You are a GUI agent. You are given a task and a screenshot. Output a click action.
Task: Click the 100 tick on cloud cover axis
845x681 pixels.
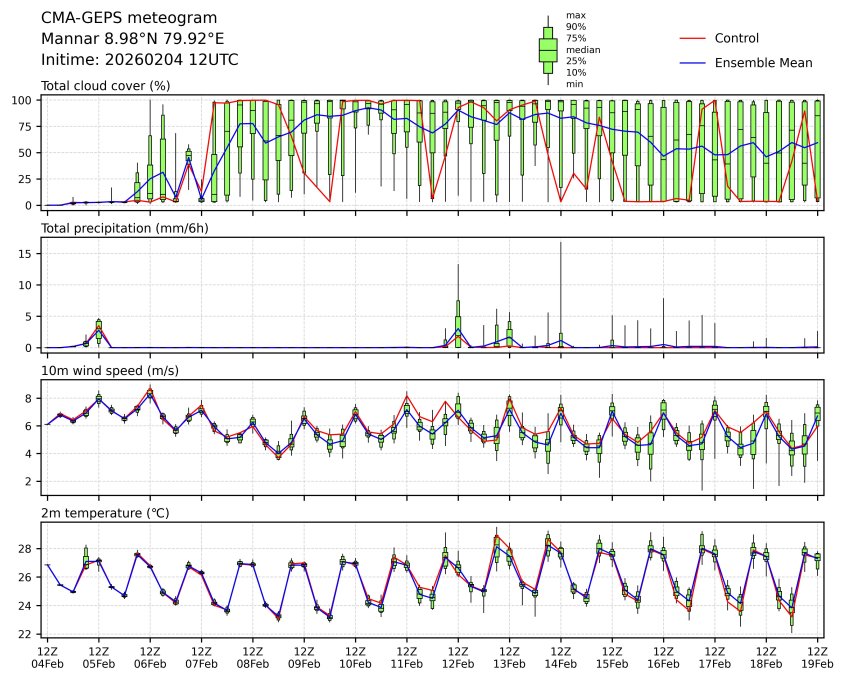[x=27, y=100]
